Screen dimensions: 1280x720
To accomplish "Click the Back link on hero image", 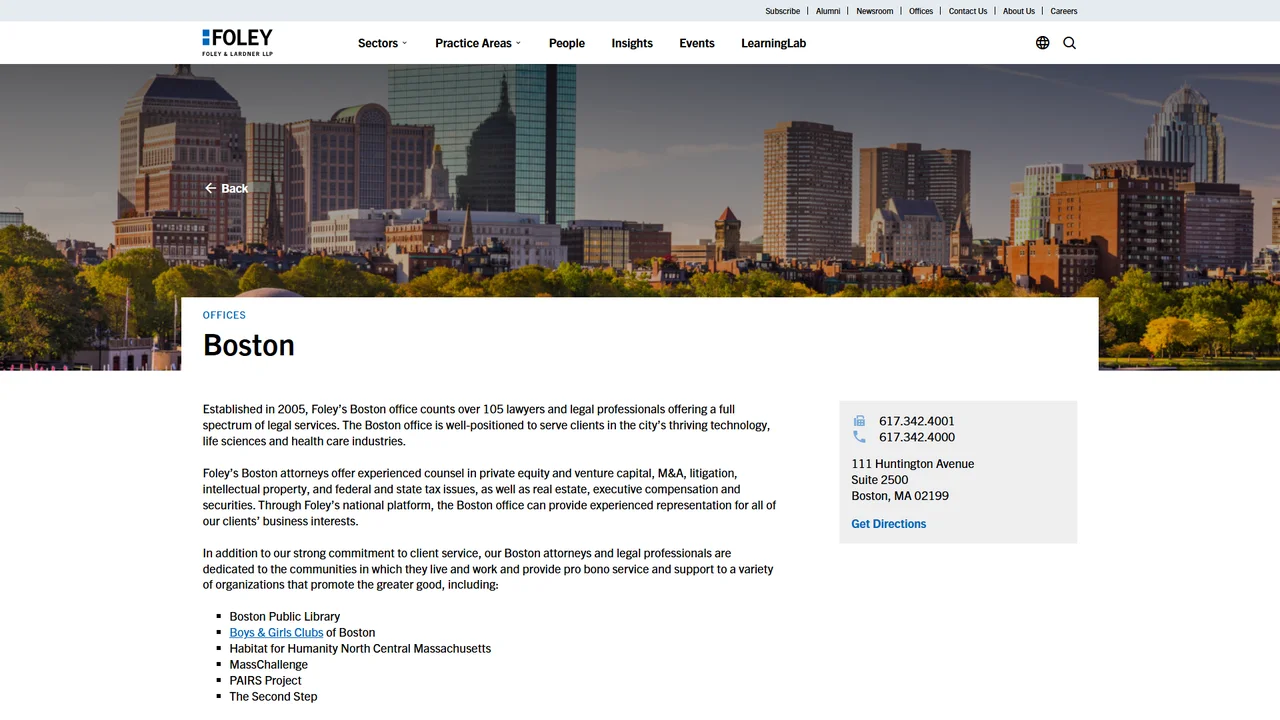I will click(x=226, y=188).
